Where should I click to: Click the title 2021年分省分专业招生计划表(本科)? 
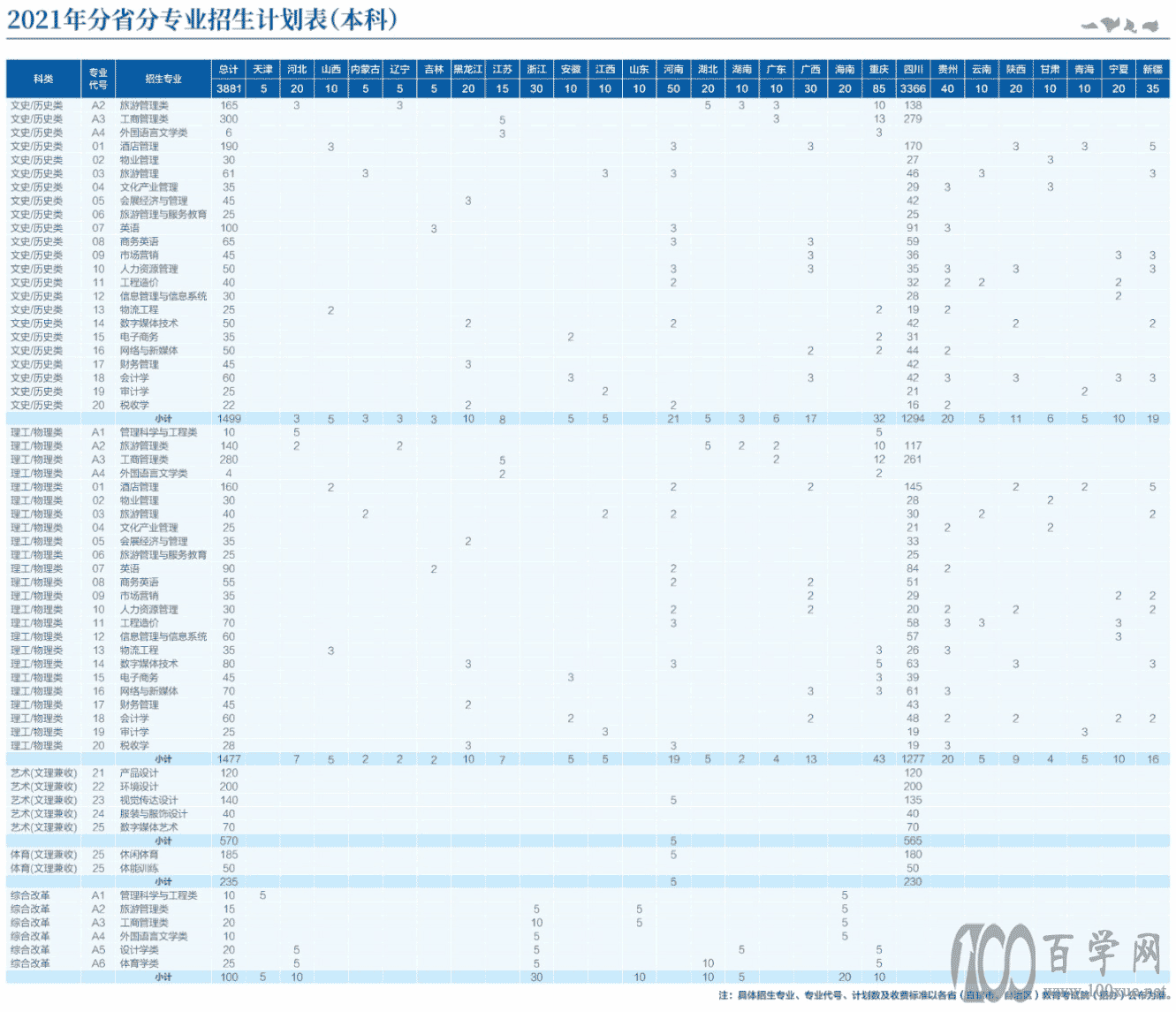click(202, 19)
